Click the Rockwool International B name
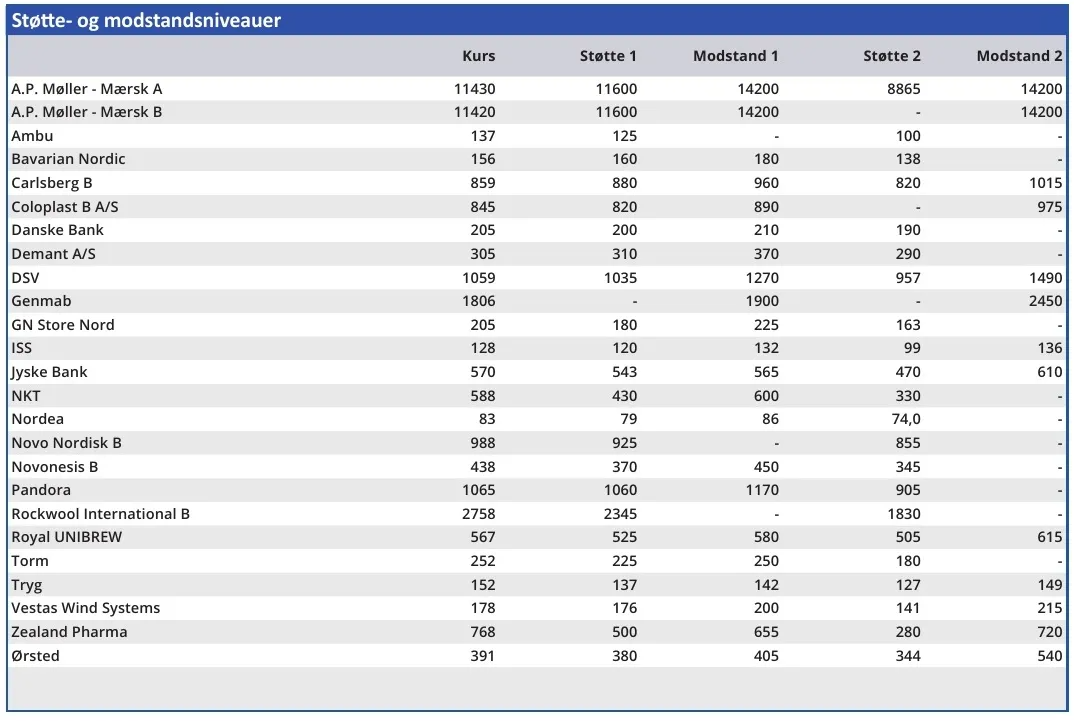 pos(101,514)
